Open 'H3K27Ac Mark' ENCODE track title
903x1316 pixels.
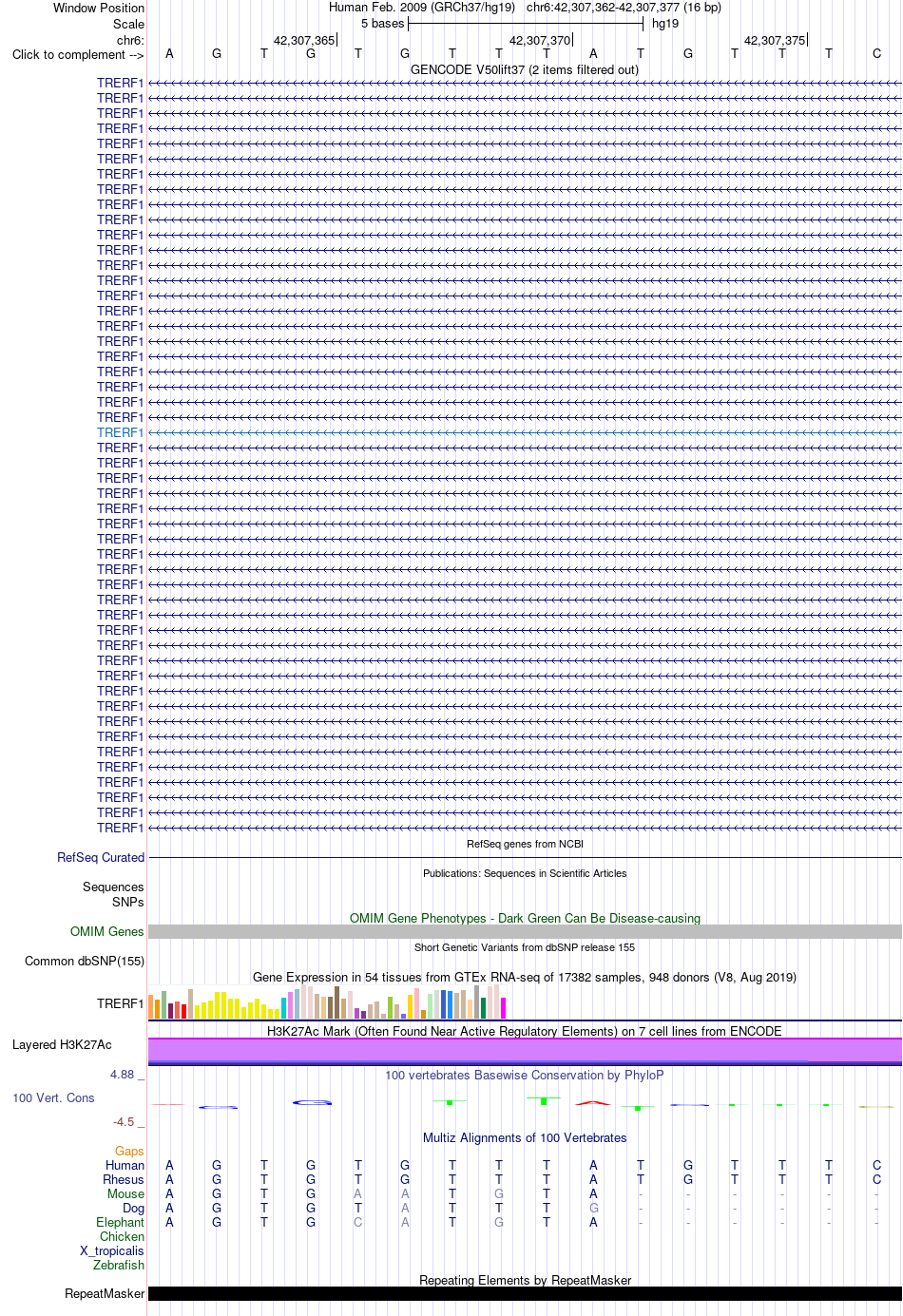[525, 1031]
